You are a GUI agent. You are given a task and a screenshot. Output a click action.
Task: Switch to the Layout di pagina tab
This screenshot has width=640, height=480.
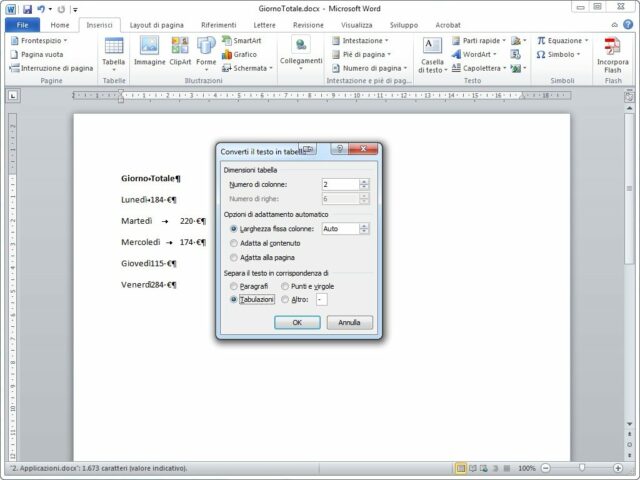click(x=158, y=23)
